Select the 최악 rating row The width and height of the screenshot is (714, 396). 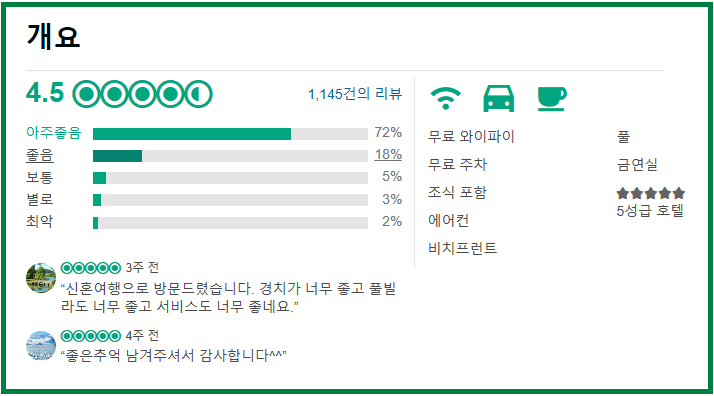214,222
